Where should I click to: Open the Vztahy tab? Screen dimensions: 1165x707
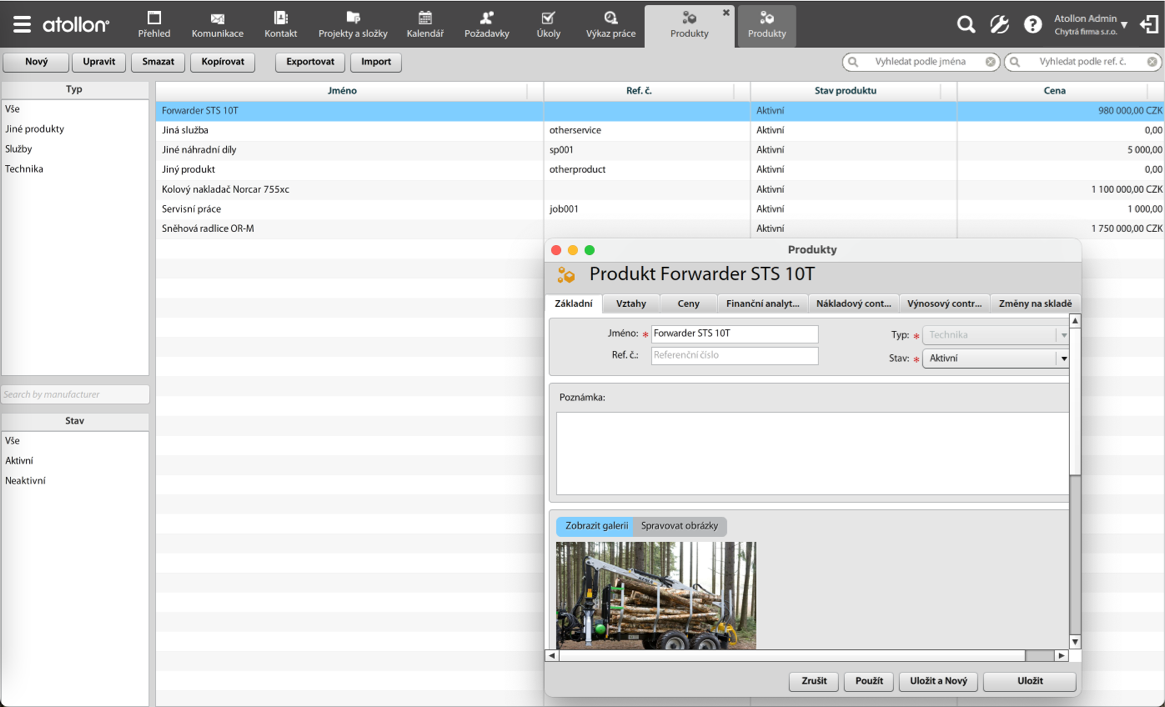coord(631,304)
